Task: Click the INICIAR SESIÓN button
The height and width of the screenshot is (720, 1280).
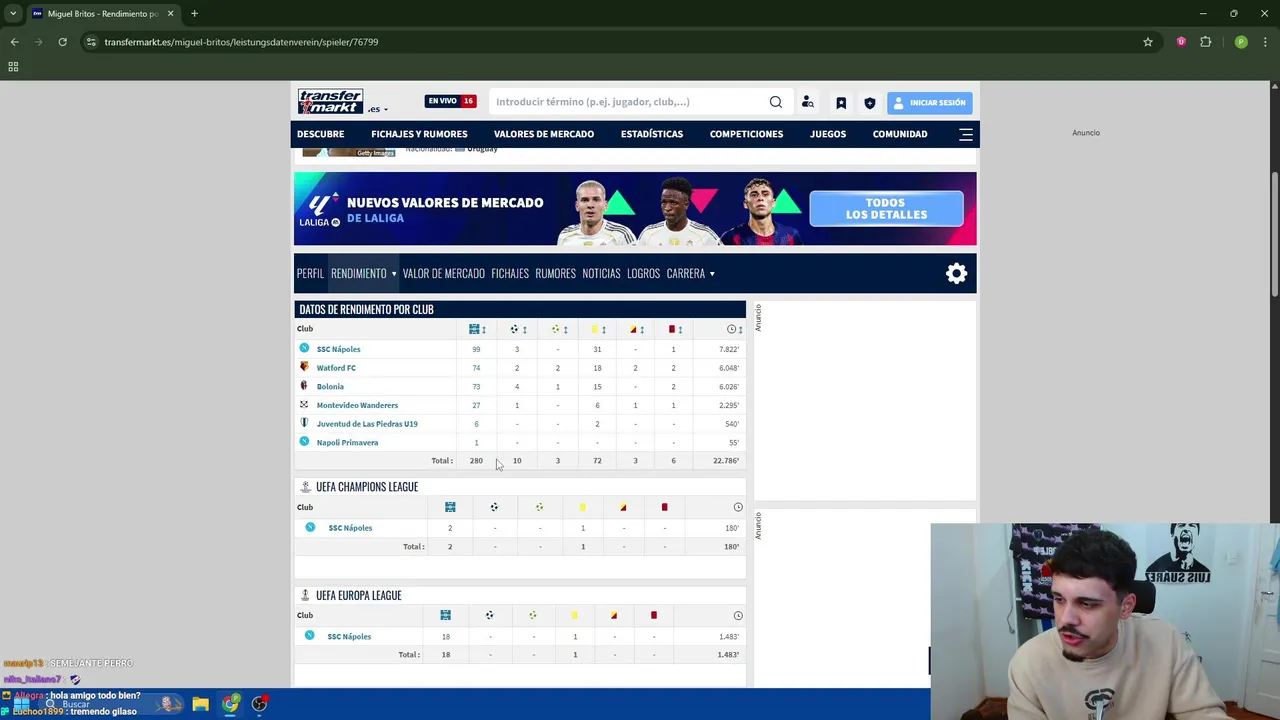Action: coord(929,102)
